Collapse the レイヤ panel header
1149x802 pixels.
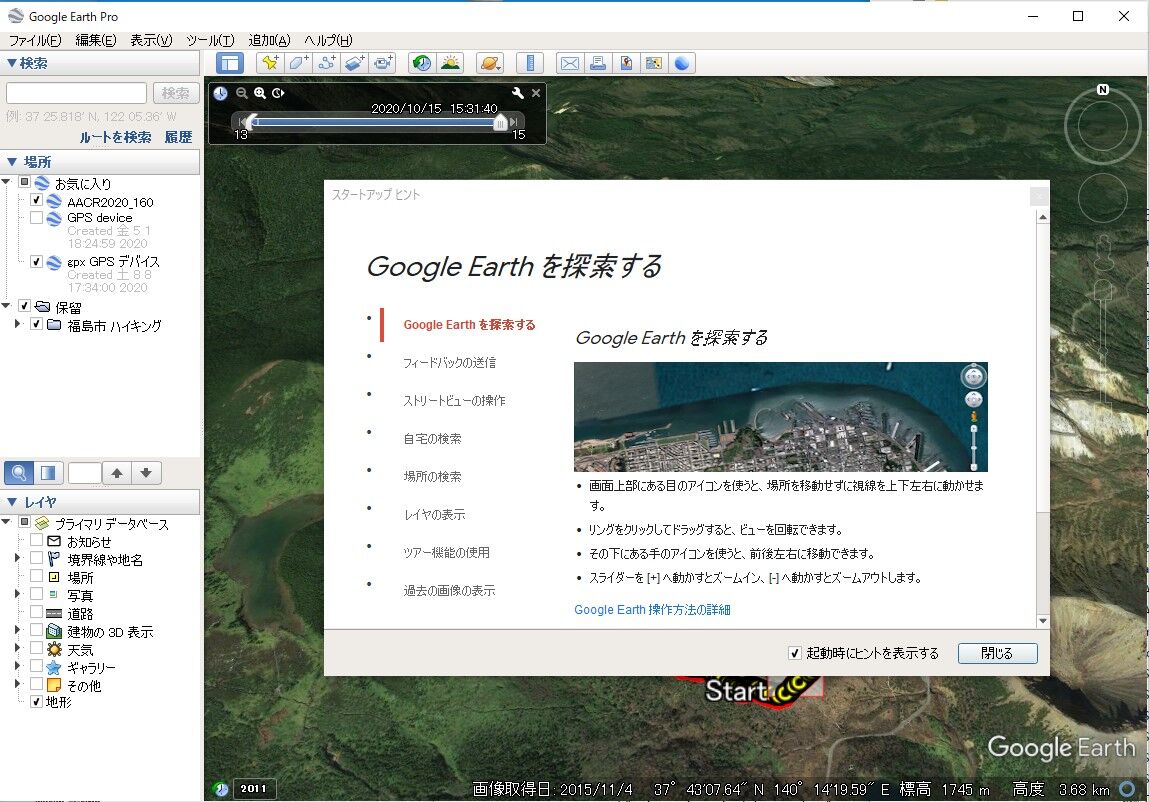(x=100, y=502)
